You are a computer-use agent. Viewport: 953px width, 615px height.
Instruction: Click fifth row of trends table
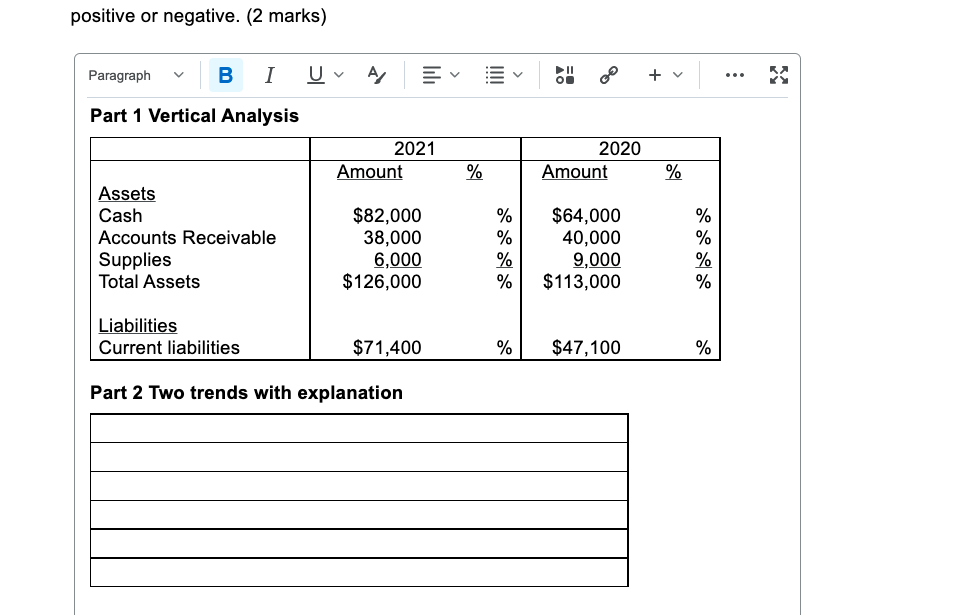(359, 543)
